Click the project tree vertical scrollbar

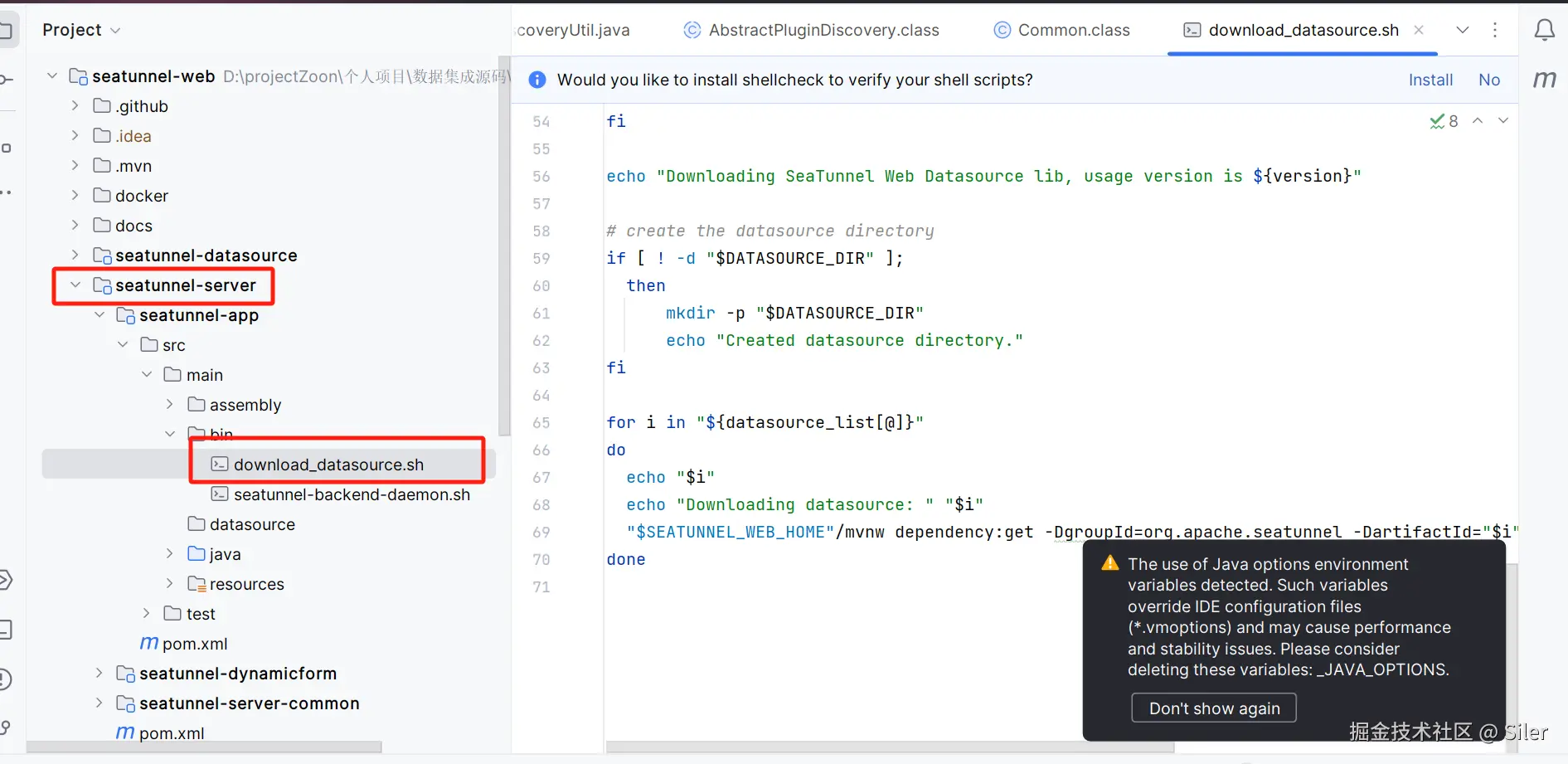(504, 246)
